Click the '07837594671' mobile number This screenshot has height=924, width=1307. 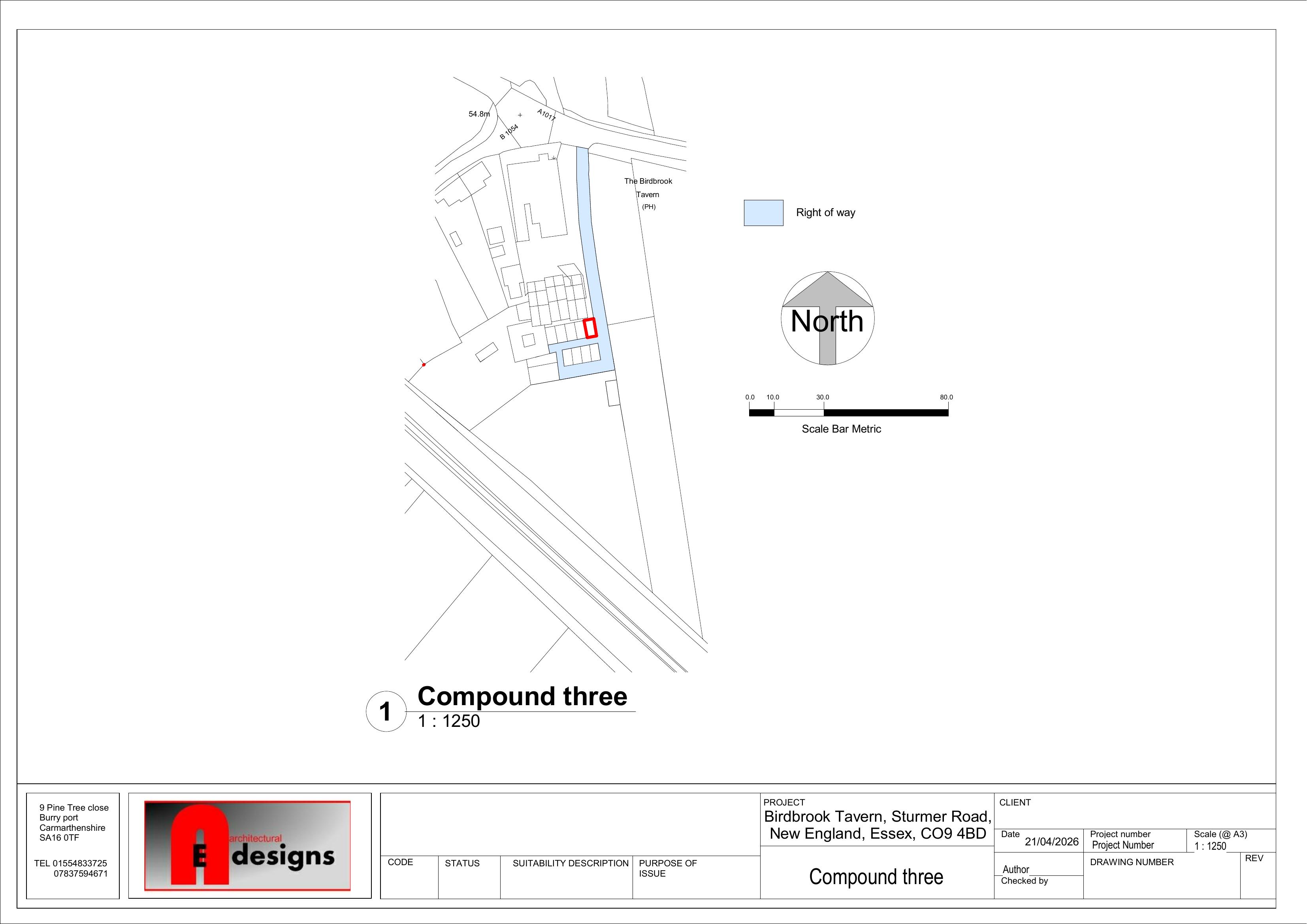point(81,874)
